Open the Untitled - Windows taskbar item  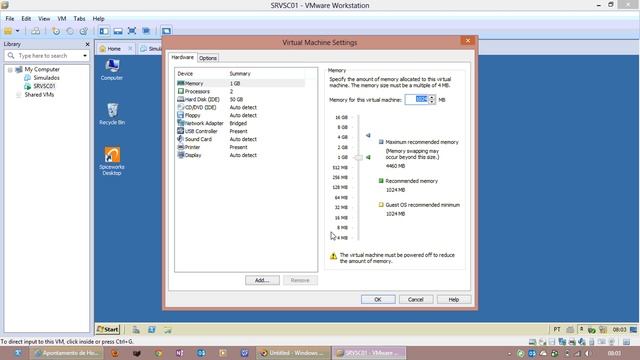293,353
